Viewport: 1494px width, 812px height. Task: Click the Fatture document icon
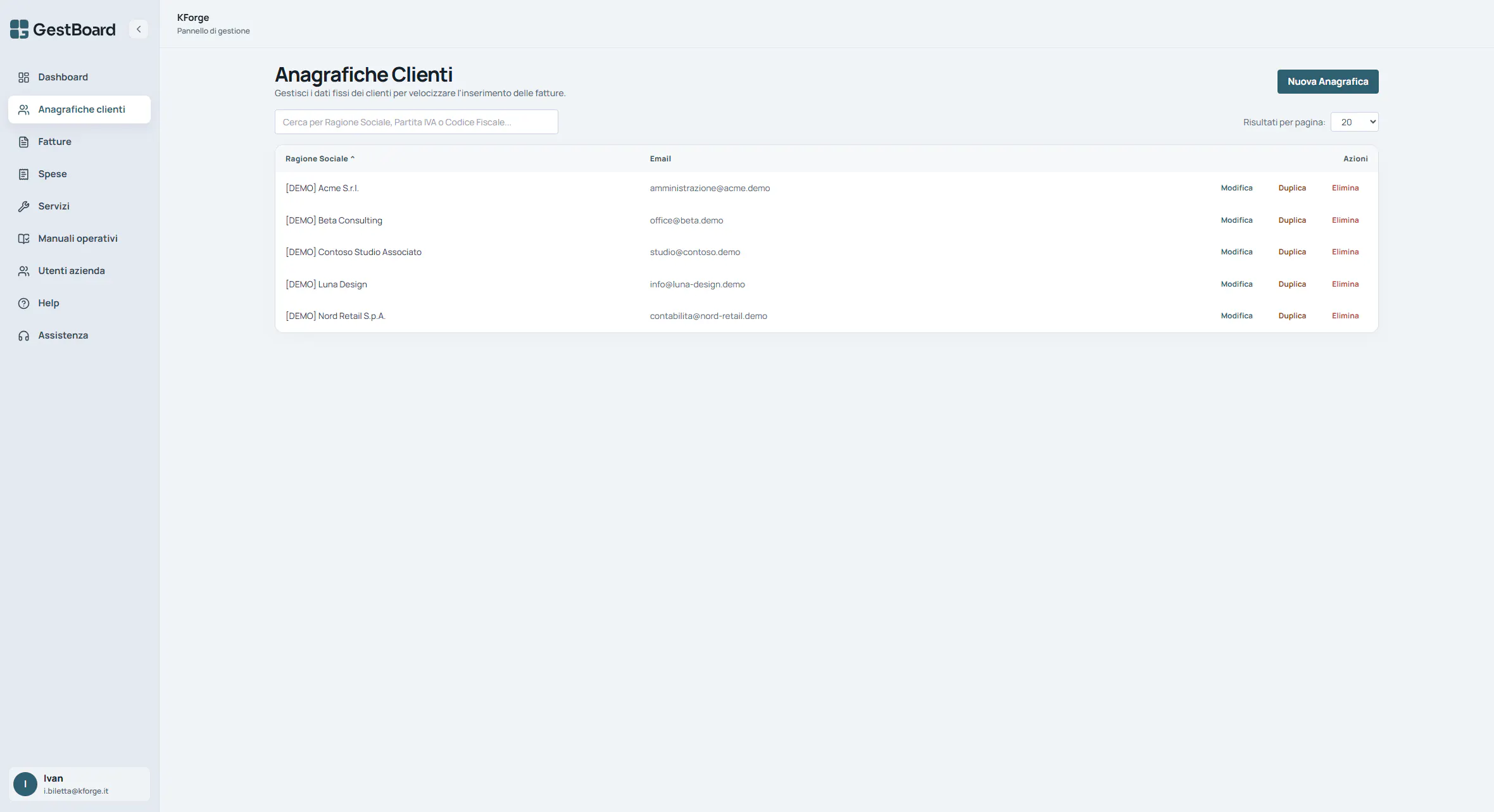click(23, 142)
